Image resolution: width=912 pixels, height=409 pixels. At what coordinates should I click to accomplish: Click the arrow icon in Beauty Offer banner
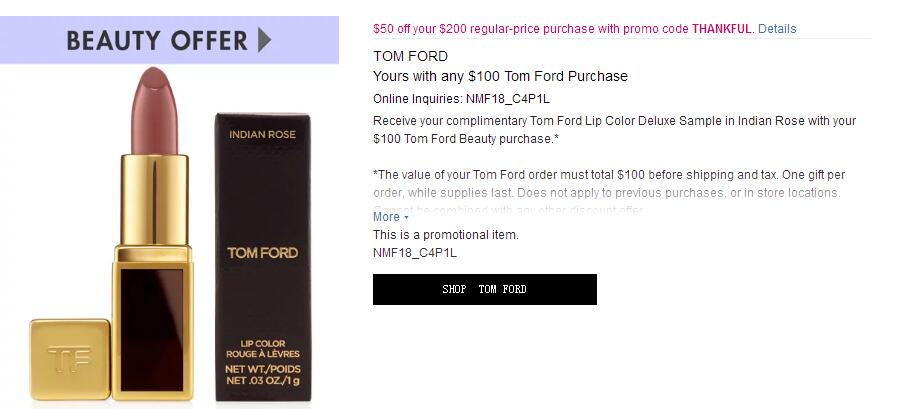tap(265, 40)
